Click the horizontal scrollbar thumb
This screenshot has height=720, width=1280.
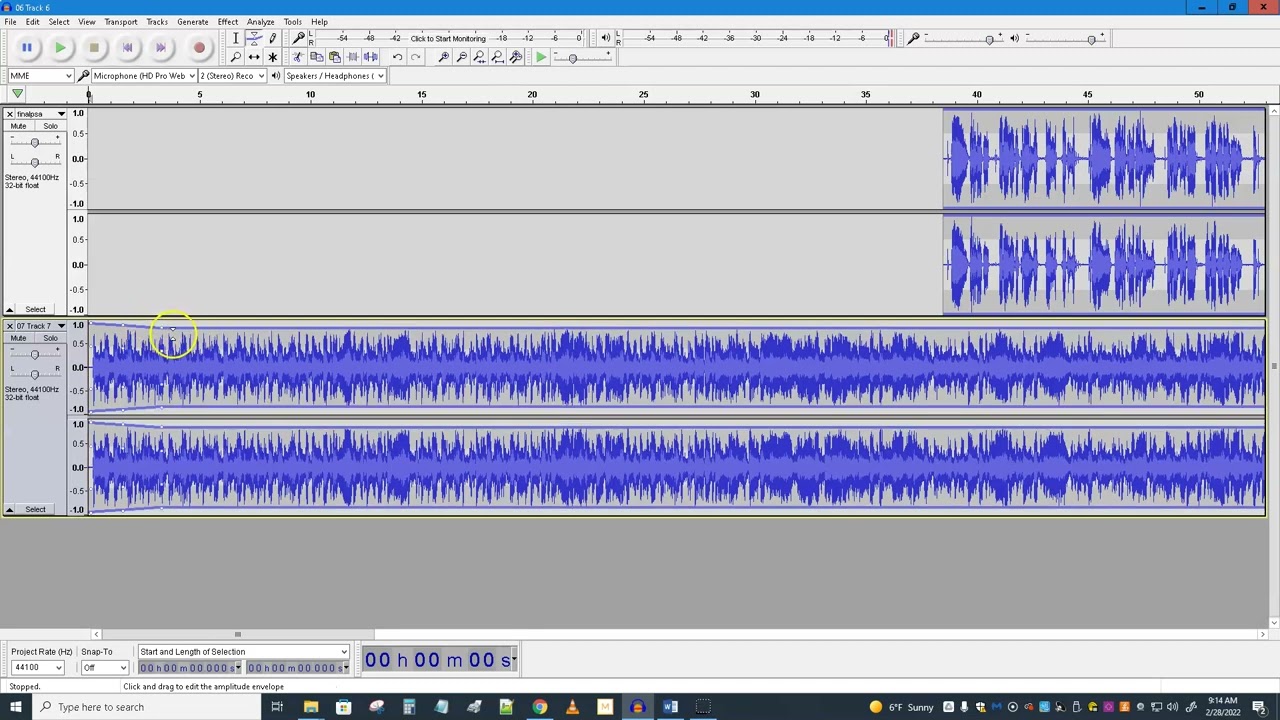(x=237, y=634)
